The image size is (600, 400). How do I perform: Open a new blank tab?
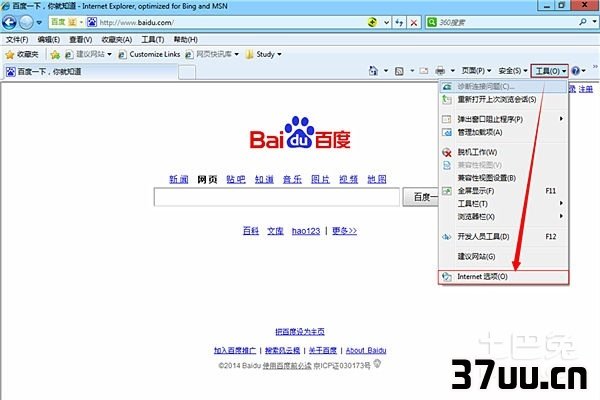point(187,72)
